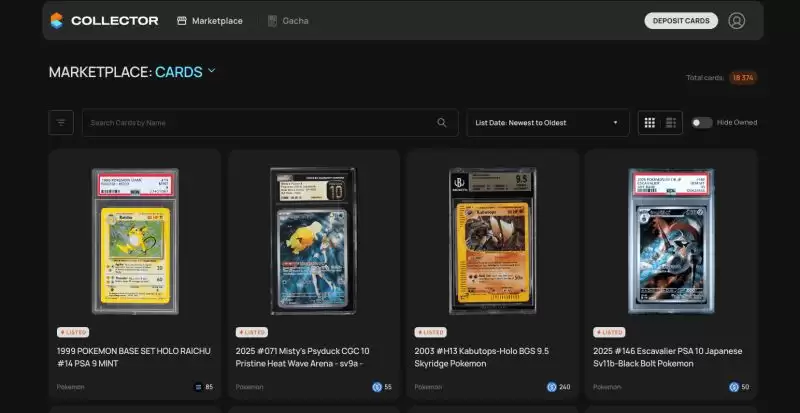
Task: Click the Collector logo icon
Action: click(57, 21)
